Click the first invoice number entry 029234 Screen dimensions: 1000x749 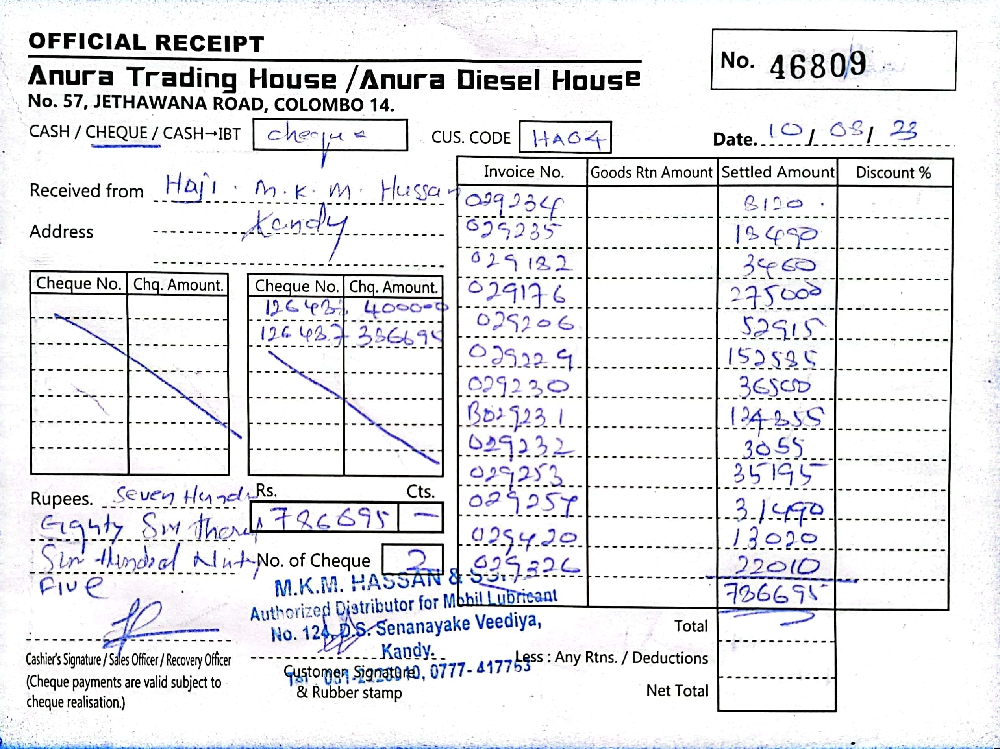coord(518,203)
